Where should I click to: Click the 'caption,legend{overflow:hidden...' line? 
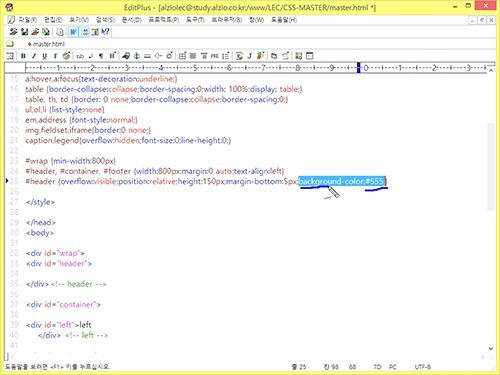pyautogui.click(x=128, y=140)
